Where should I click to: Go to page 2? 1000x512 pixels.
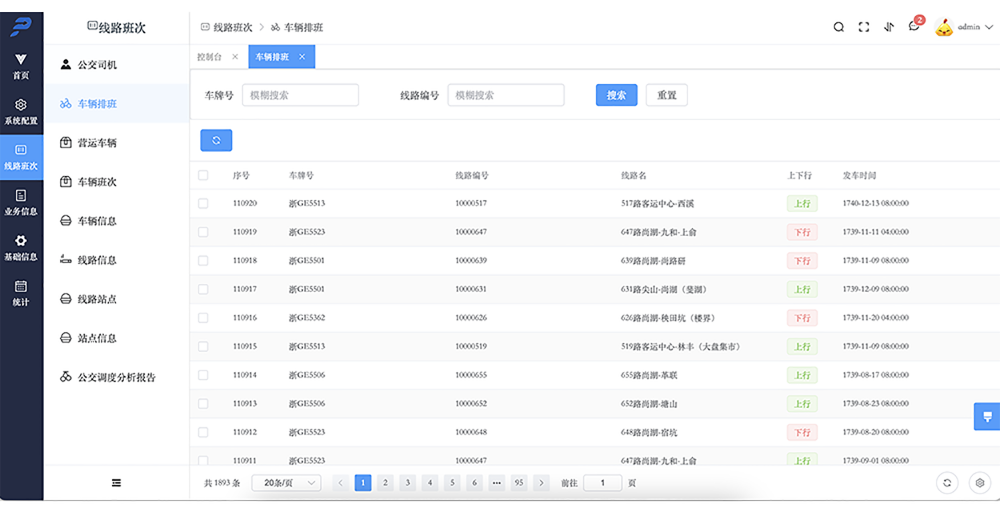(385, 483)
